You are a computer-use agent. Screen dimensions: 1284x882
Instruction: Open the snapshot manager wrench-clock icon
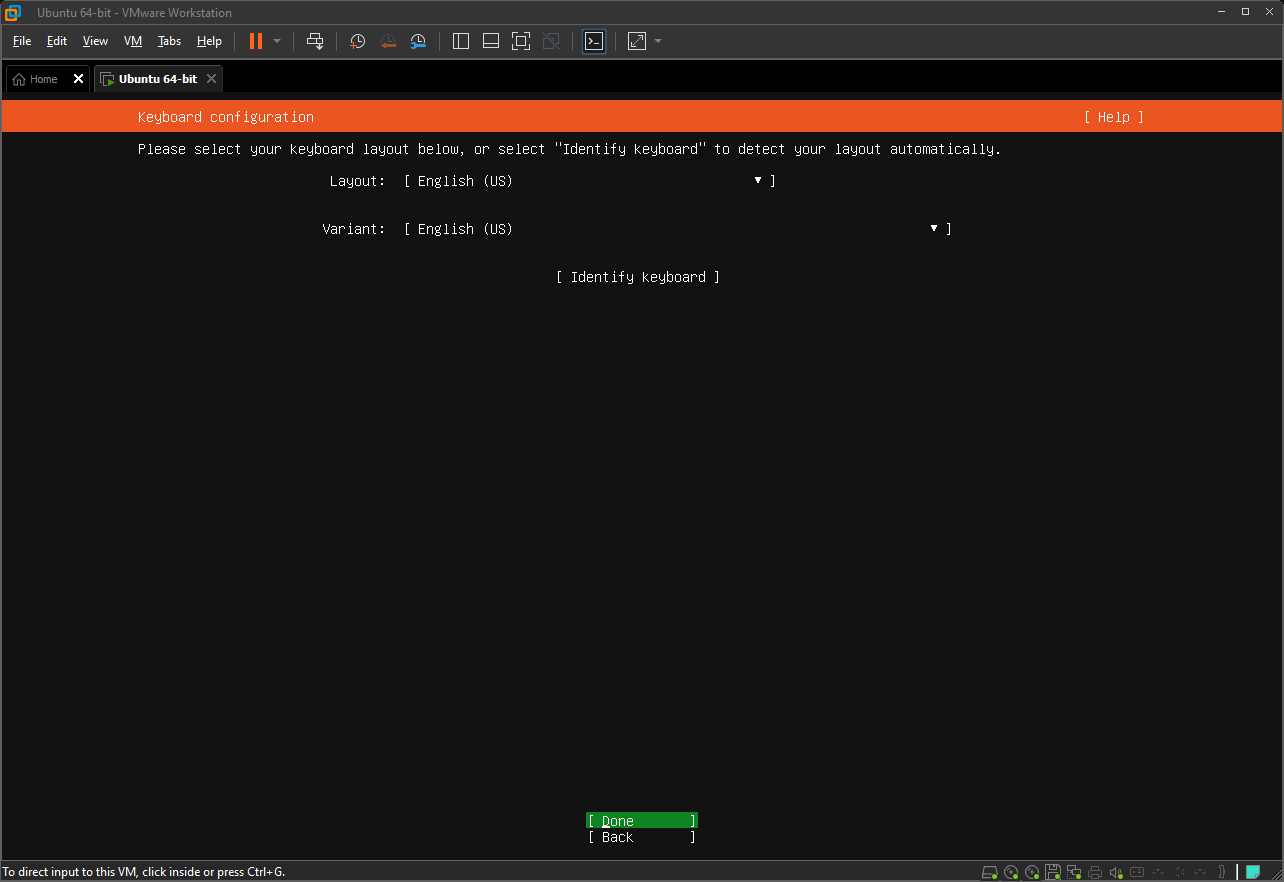(418, 41)
